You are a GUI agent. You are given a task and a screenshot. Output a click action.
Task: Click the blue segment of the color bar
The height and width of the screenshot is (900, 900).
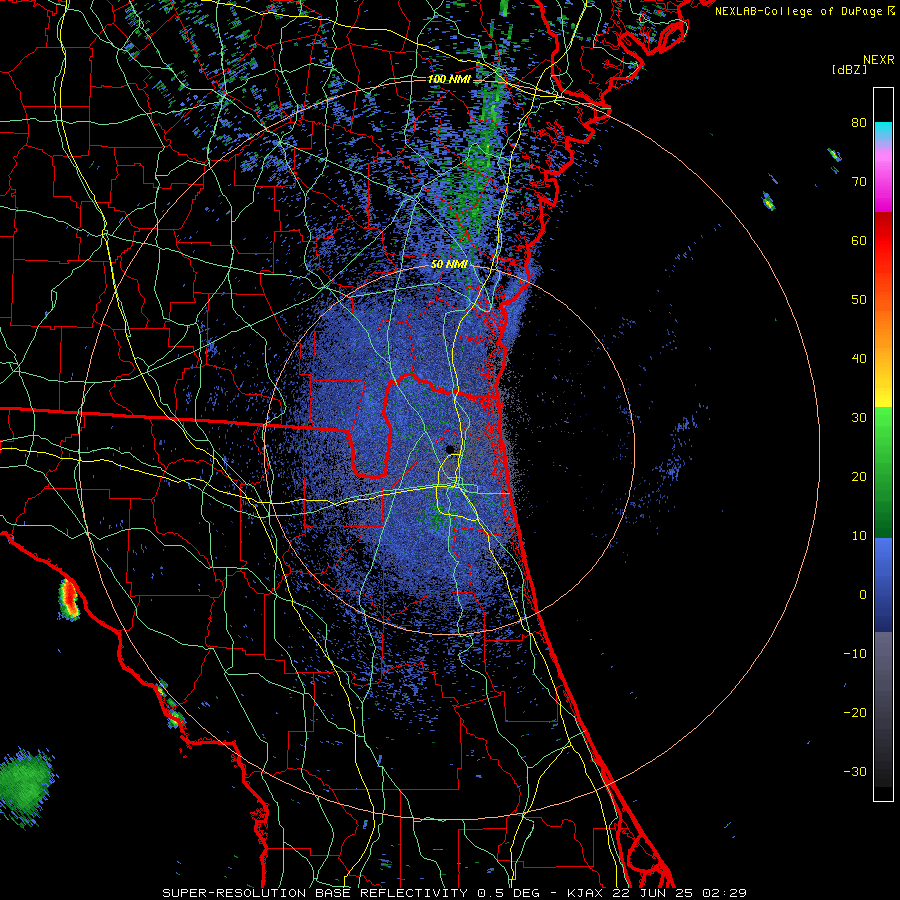click(883, 585)
